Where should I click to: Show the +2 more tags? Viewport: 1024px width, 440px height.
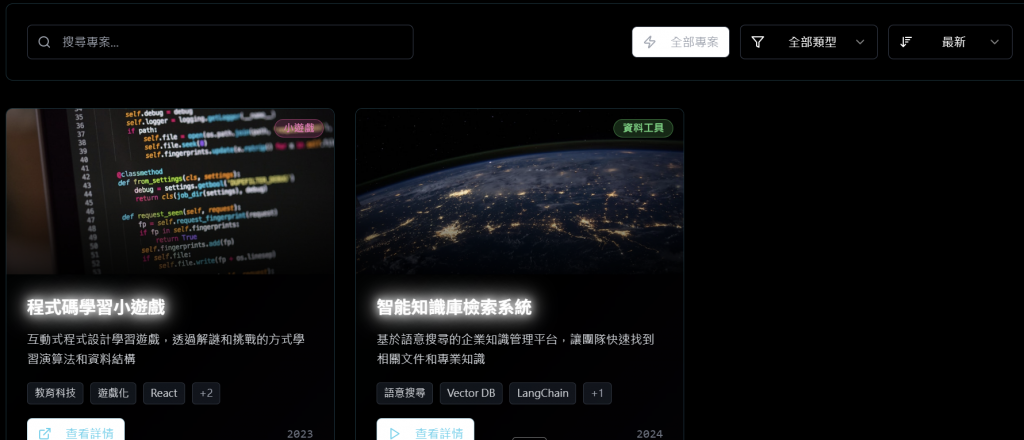coord(206,394)
